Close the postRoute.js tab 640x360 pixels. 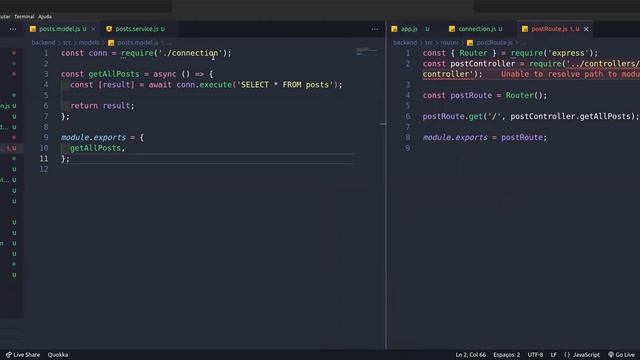click(586, 29)
